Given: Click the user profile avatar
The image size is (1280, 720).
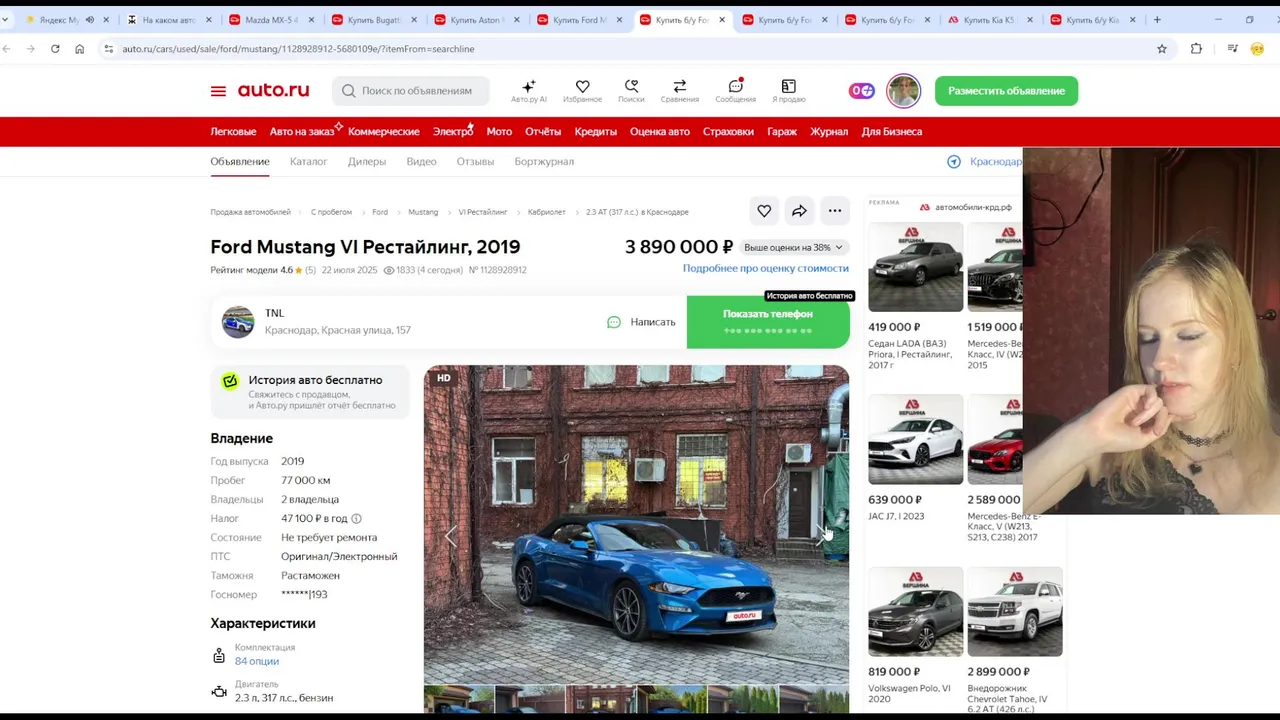Looking at the screenshot, I should click(903, 91).
